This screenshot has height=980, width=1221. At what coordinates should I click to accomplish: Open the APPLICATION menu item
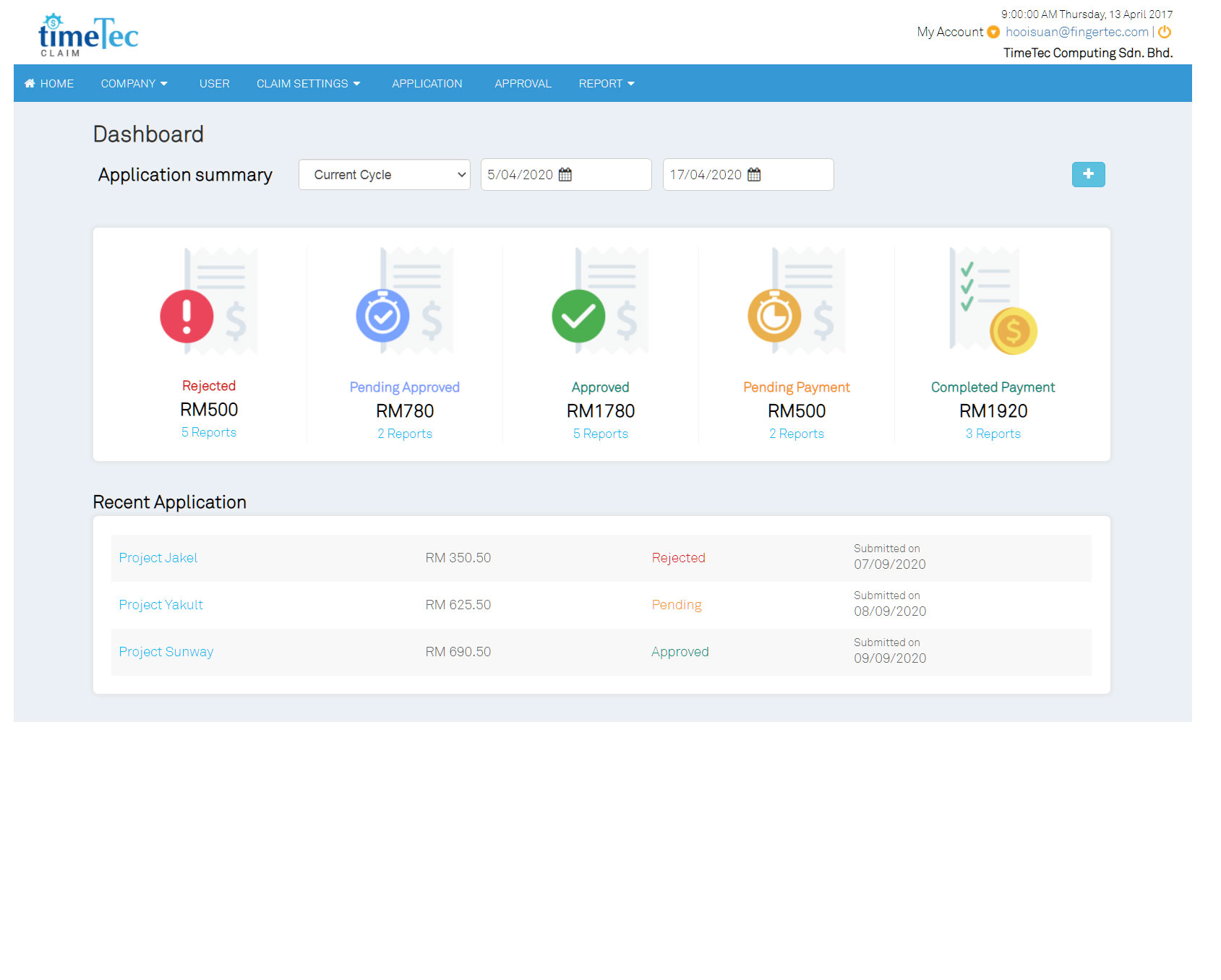pos(427,83)
